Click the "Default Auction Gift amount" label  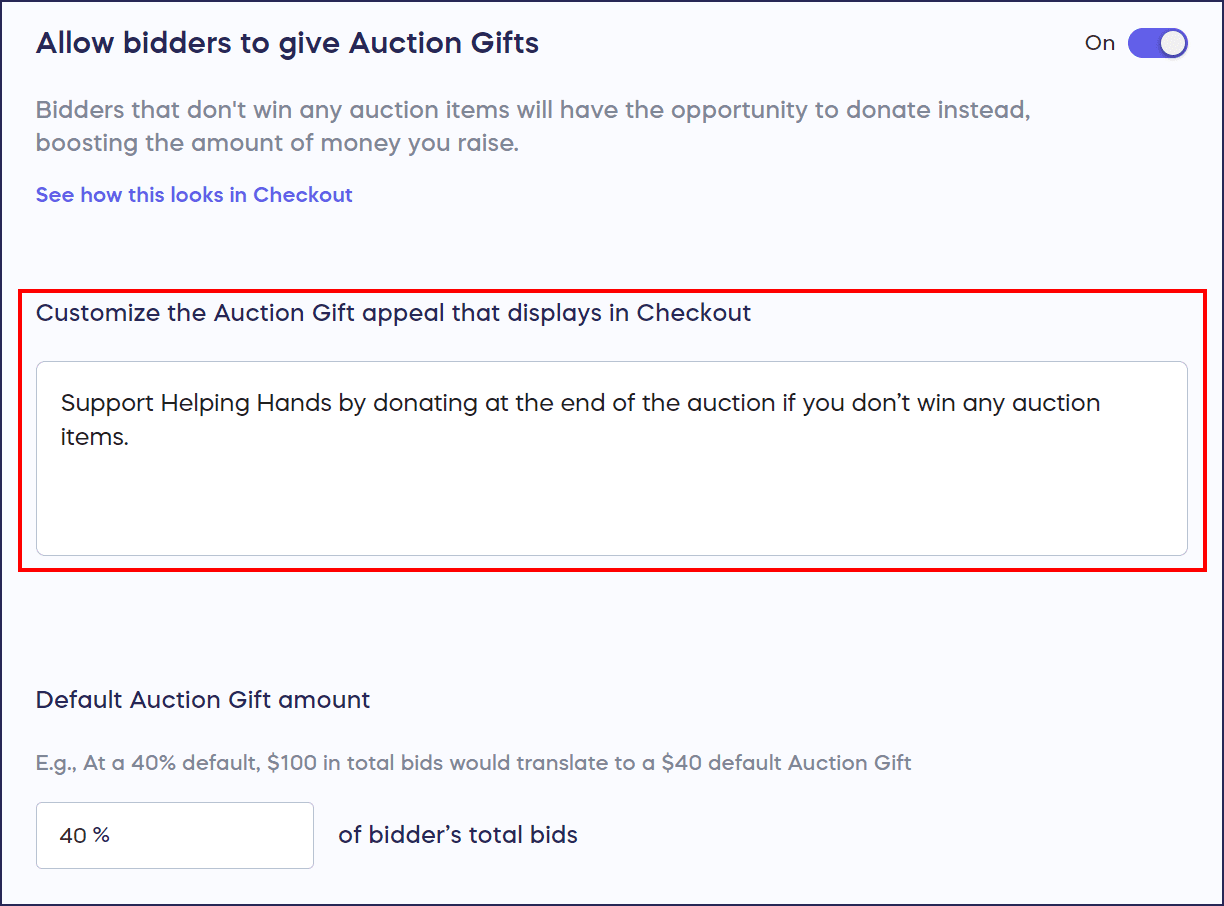click(203, 700)
